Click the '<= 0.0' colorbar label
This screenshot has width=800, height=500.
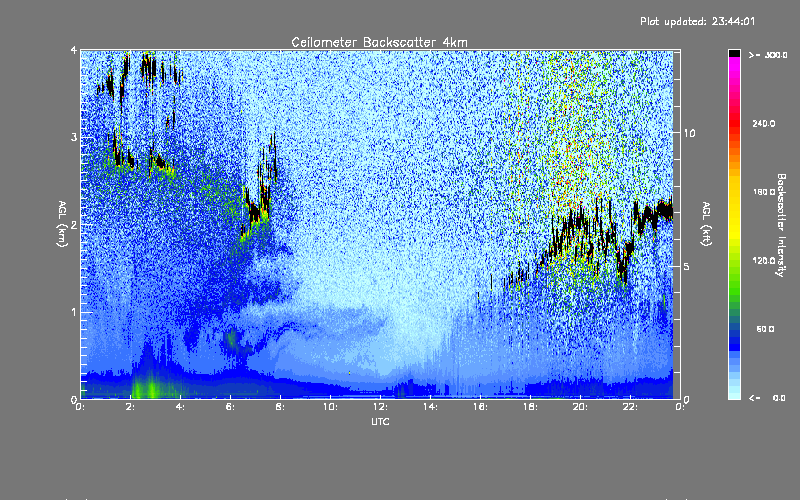point(768,398)
